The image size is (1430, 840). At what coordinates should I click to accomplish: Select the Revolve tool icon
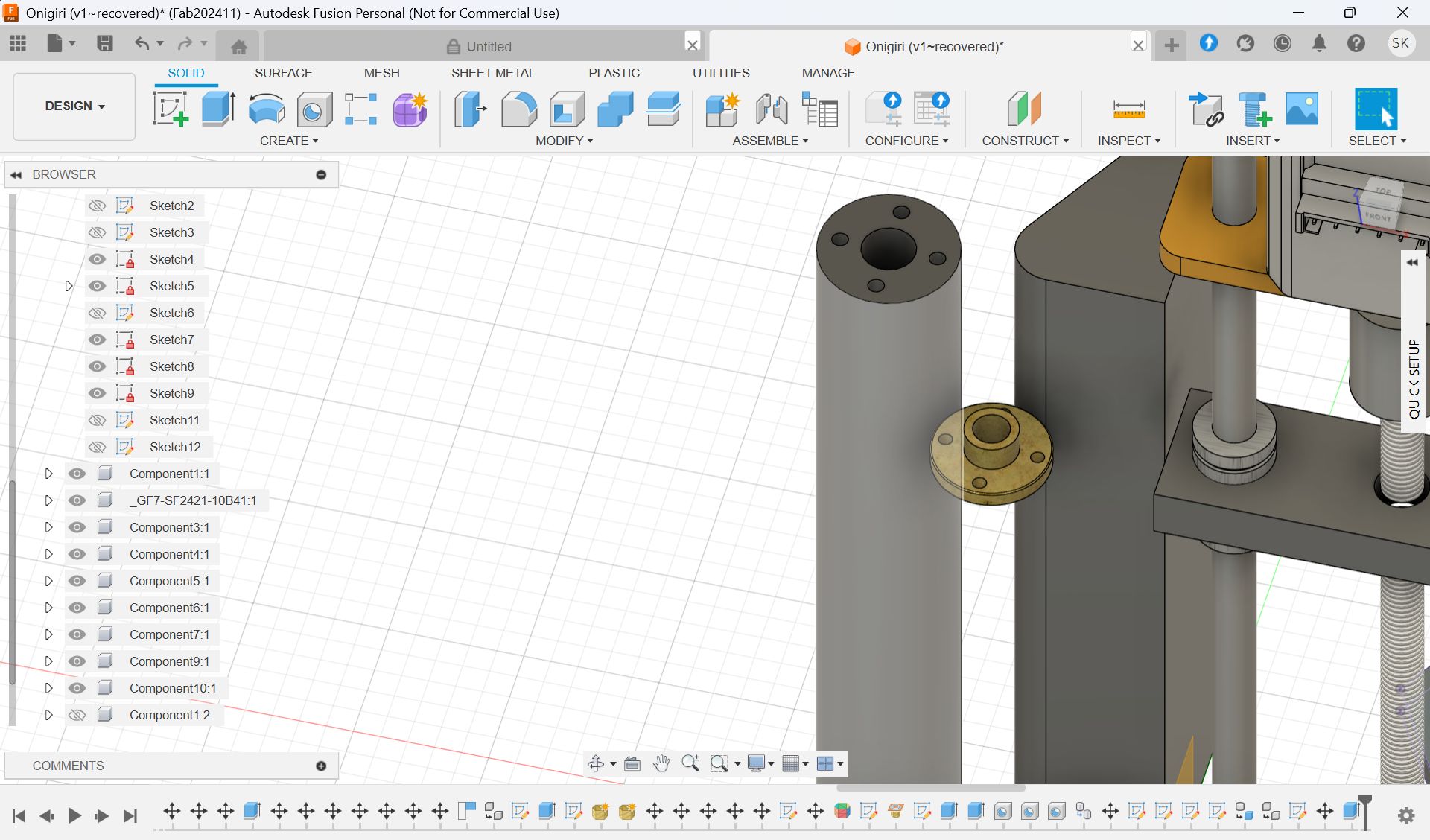coord(266,109)
